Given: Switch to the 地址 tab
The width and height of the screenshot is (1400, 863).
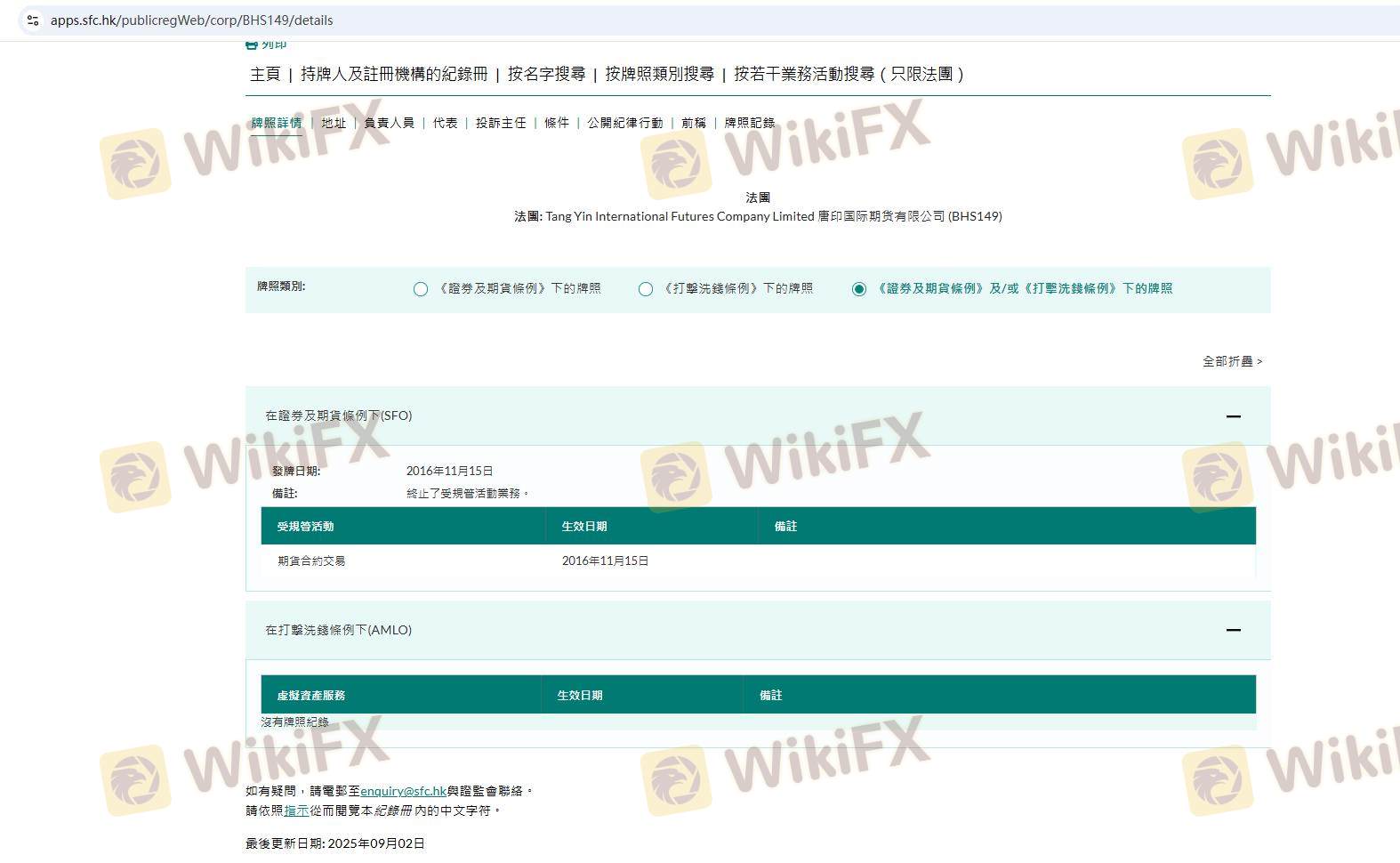Looking at the screenshot, I should [334, 123].
